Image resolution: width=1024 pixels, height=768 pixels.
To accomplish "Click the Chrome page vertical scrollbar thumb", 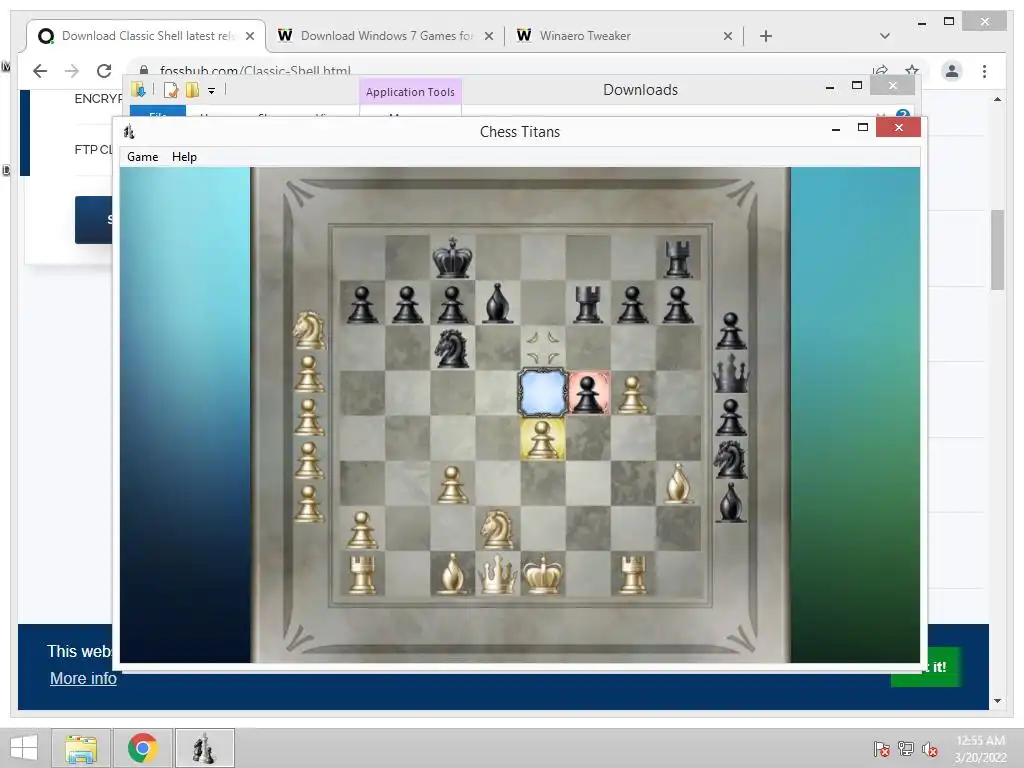I will (997, 249).
